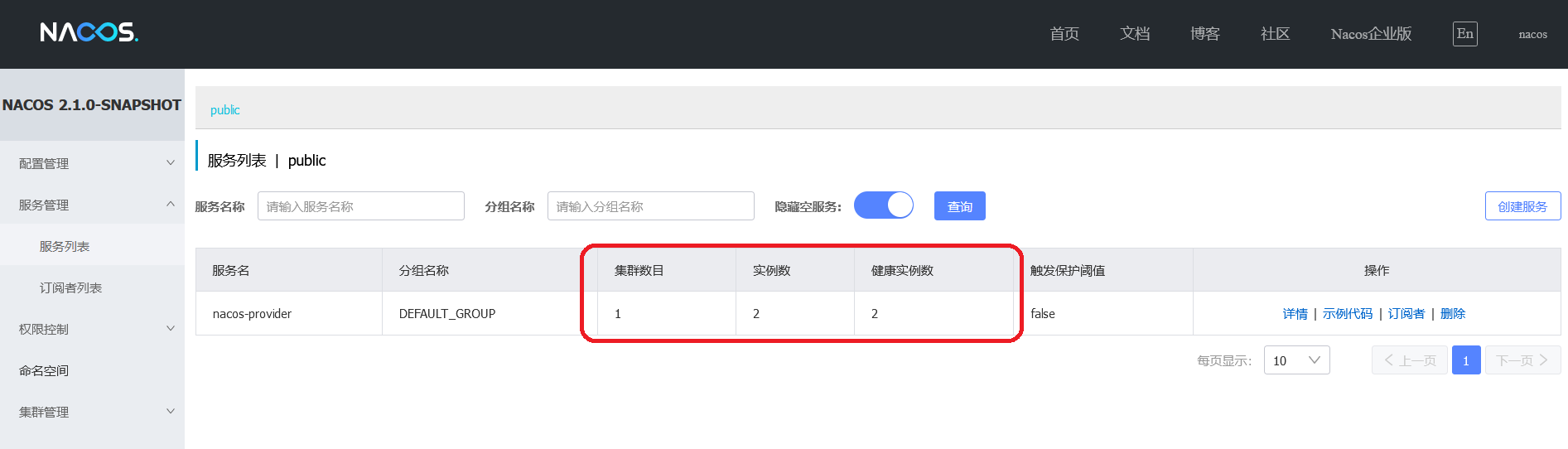Click page 1 in pagination

pyautogui.click(x=1466, y=360)
